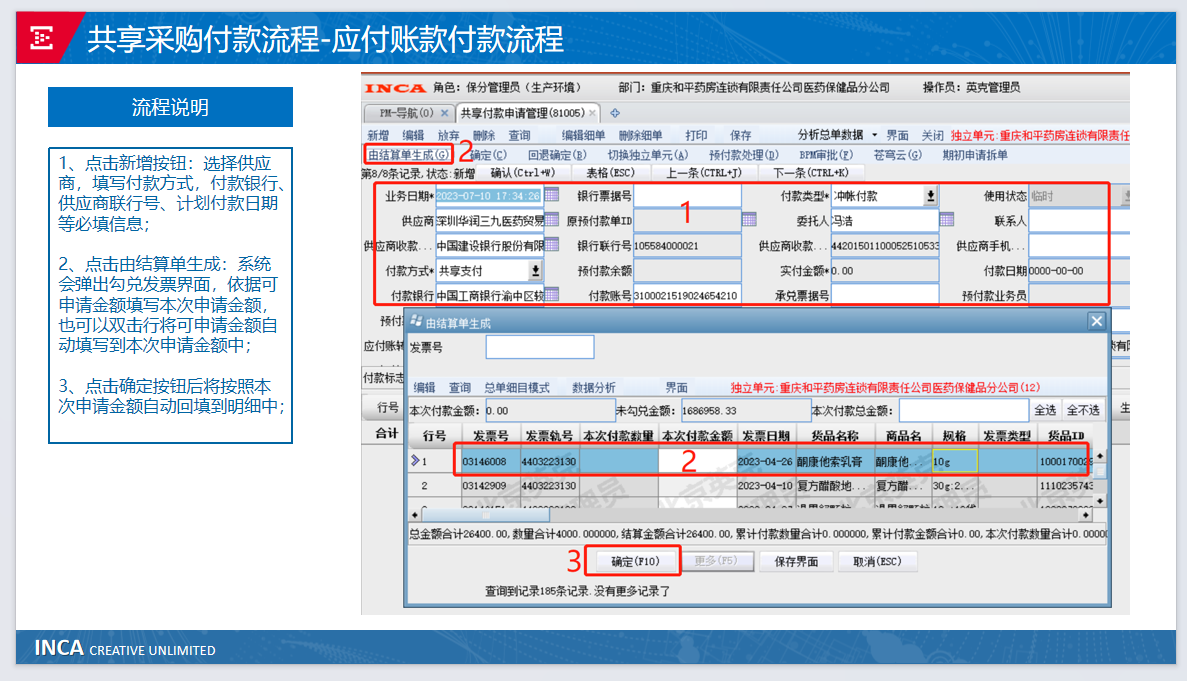Click the 银行票据号 input field
1187x681 pixels.
tap(687, 196)
